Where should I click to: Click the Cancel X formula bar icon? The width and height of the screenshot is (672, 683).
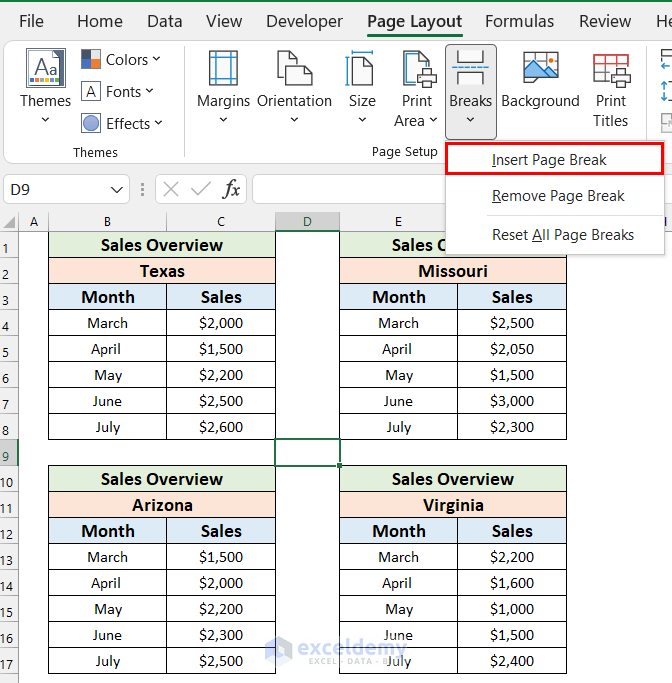170,189
